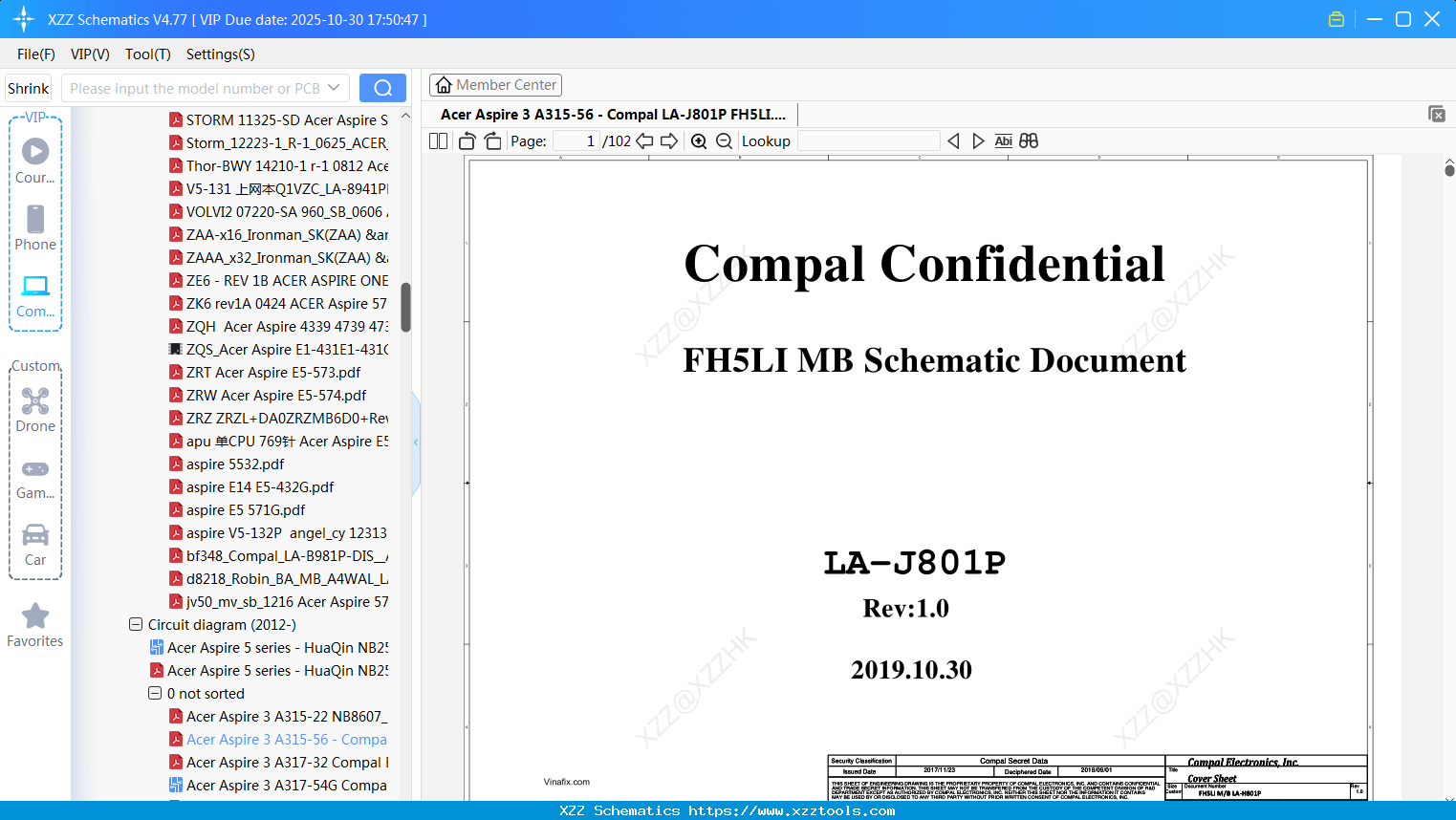The height and width of the screenshot is (820, 1456).
Task: Toggle the Abi match option icon
Action: tap(1003, 141)
